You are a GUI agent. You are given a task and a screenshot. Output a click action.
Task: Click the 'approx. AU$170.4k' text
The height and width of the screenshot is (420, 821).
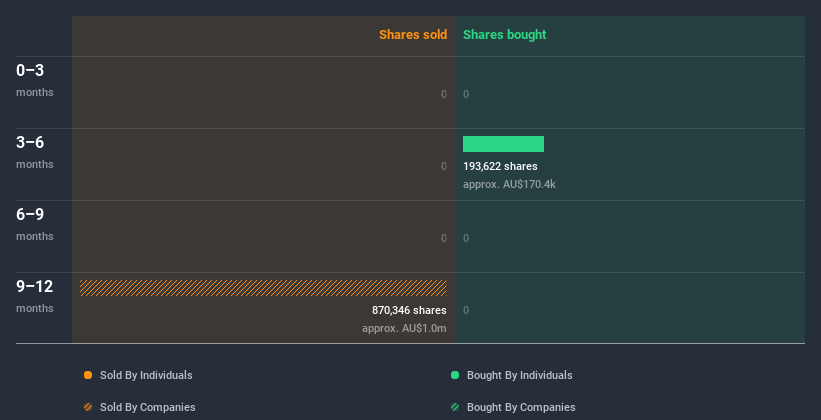509,184
